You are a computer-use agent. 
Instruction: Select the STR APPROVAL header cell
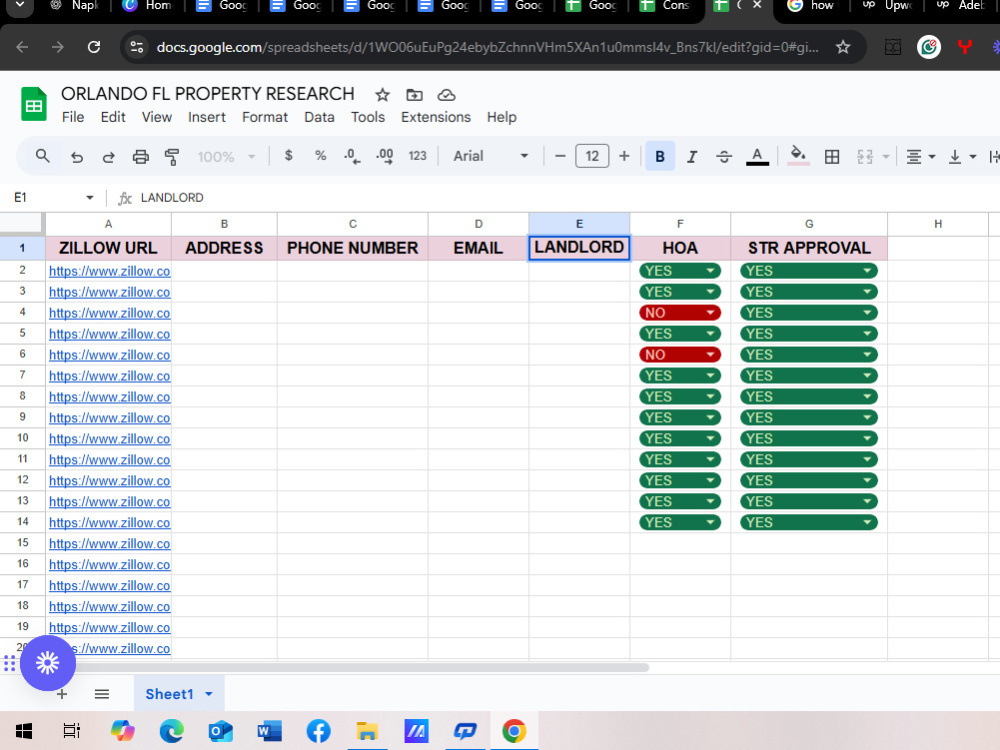click(809, 248)
